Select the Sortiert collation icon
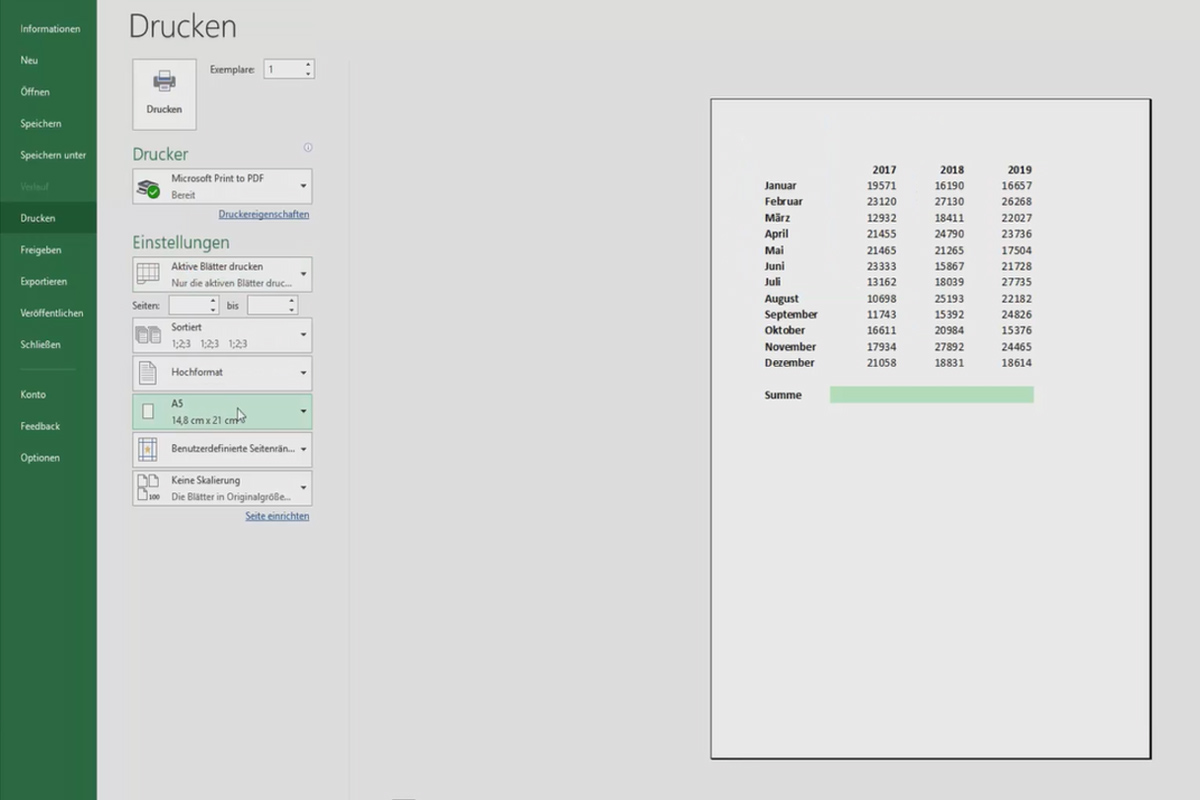This screenshot has width=1200, height=800. tap(147, 334)
